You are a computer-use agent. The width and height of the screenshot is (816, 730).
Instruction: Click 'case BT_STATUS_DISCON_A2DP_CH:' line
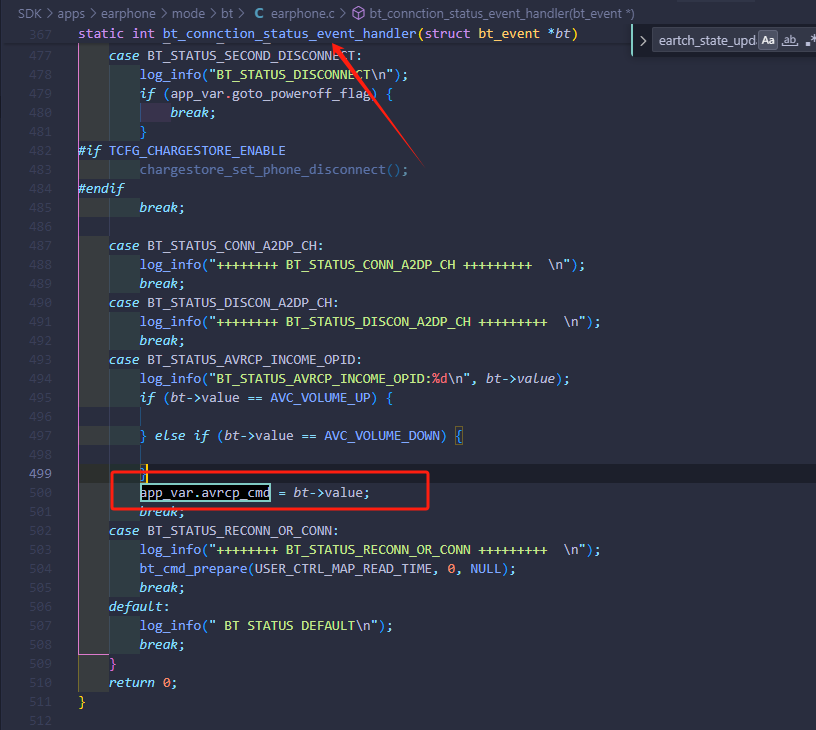(224, 303)
